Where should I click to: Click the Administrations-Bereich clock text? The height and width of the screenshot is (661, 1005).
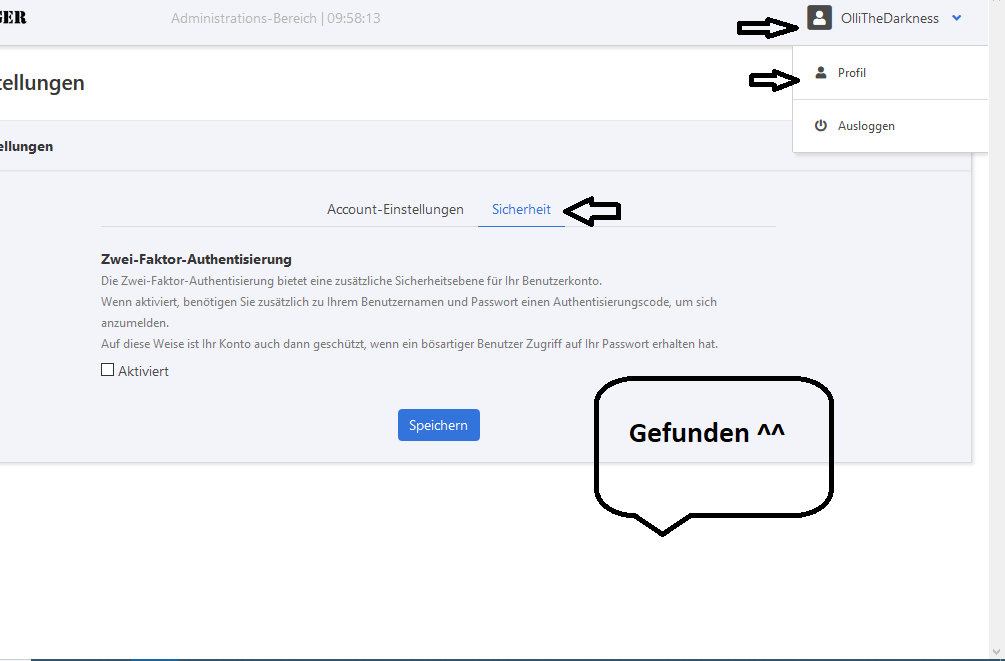pyautogui.click(x=275, y=18)
